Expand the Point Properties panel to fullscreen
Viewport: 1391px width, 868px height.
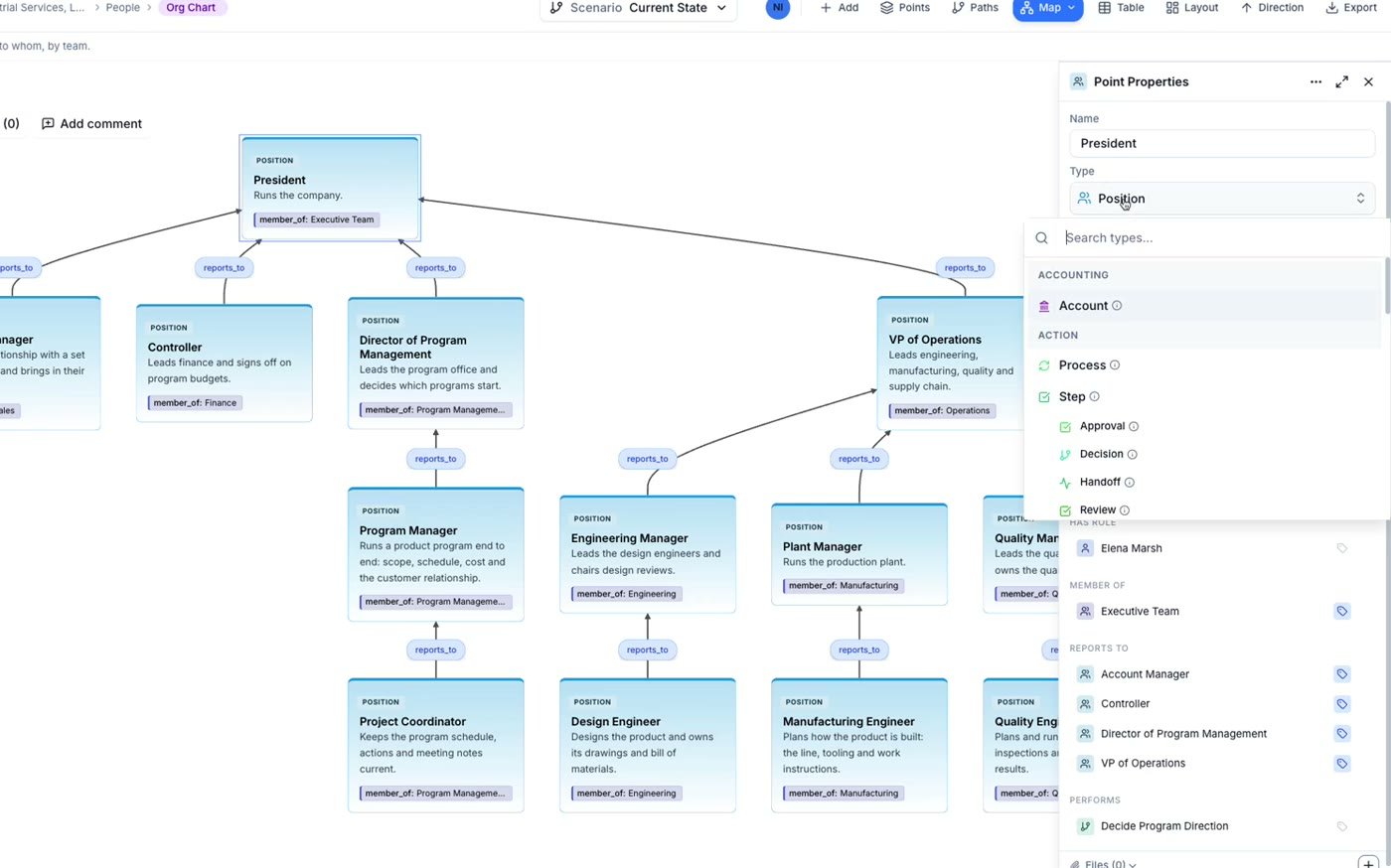click(x=1341, y=82)
